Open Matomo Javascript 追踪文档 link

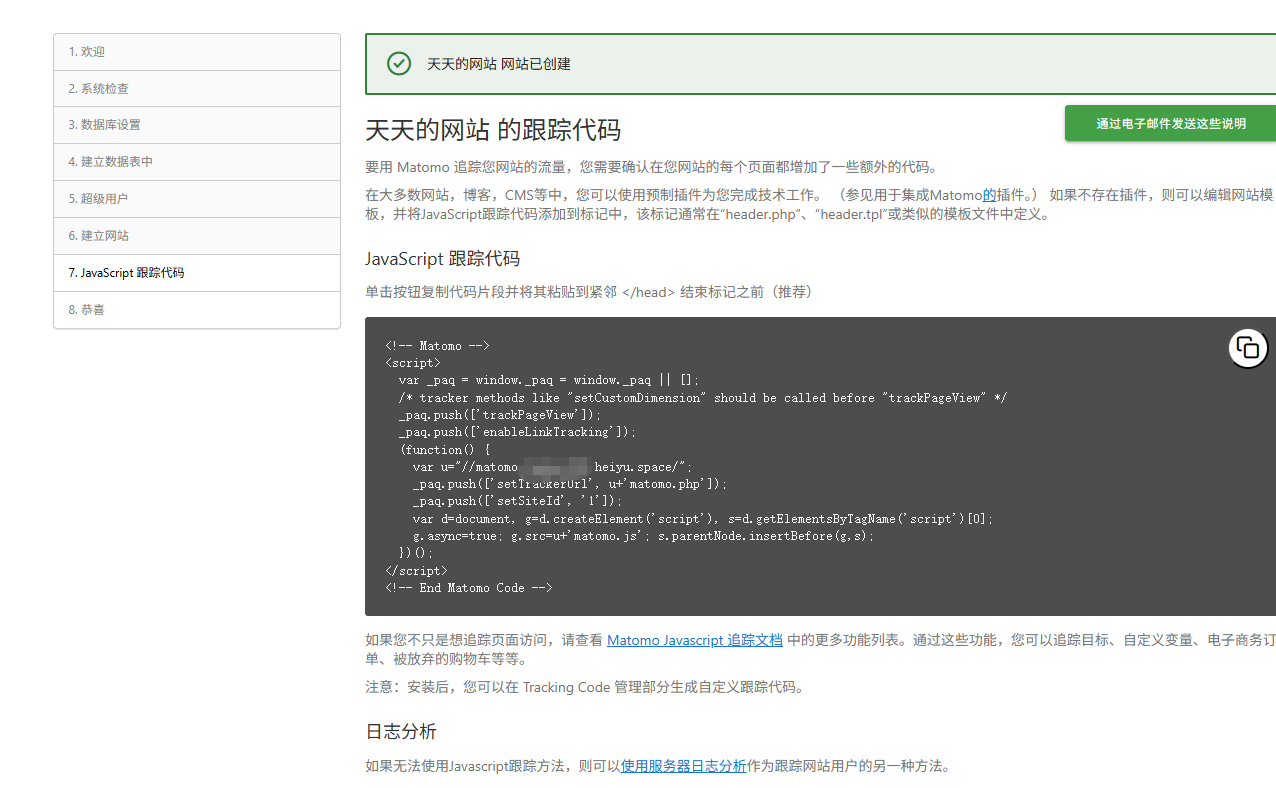pos(695,640)
